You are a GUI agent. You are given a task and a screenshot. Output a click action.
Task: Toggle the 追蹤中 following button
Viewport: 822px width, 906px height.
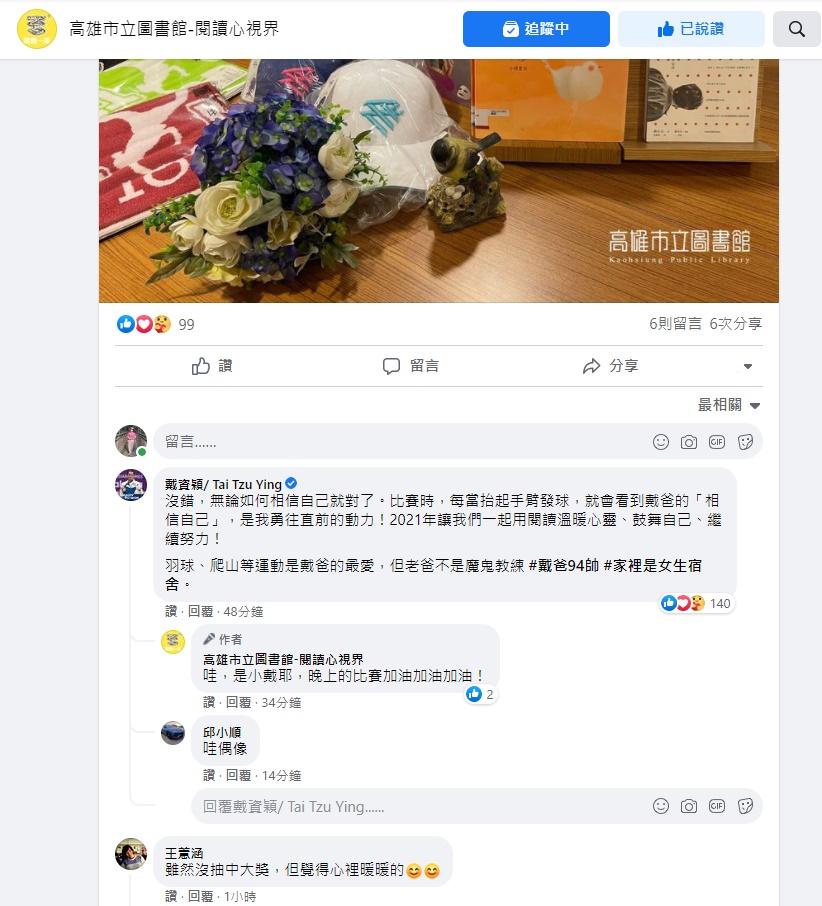tap(536, 29)
